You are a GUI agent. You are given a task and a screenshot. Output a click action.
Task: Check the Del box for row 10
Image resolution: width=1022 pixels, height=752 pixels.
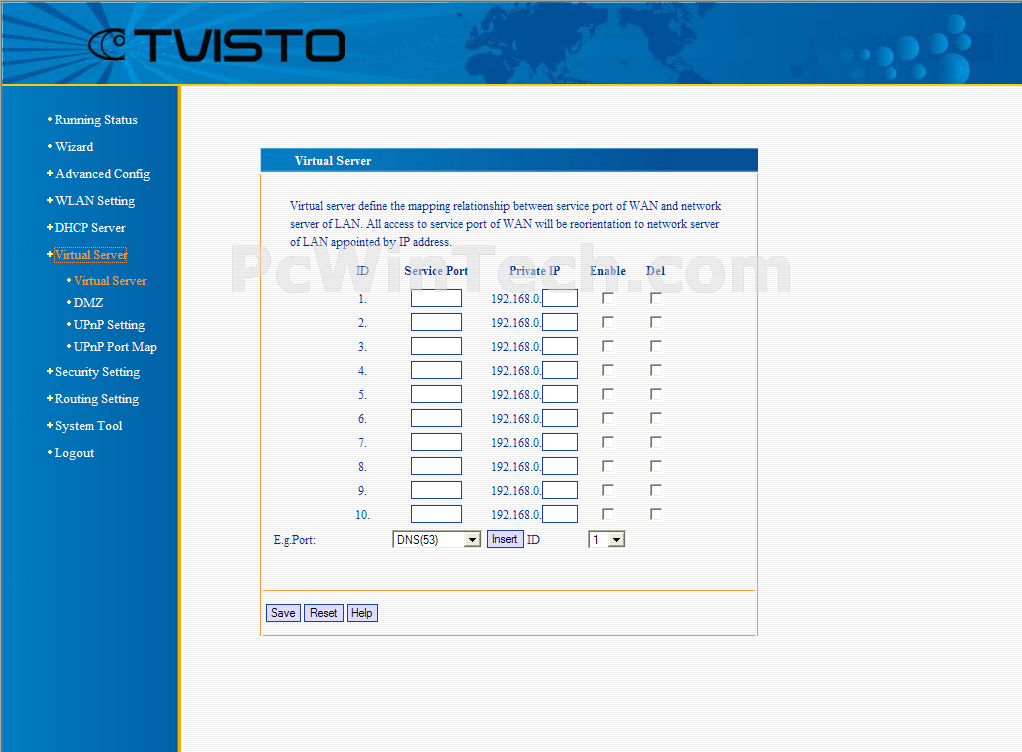point(656,514)
